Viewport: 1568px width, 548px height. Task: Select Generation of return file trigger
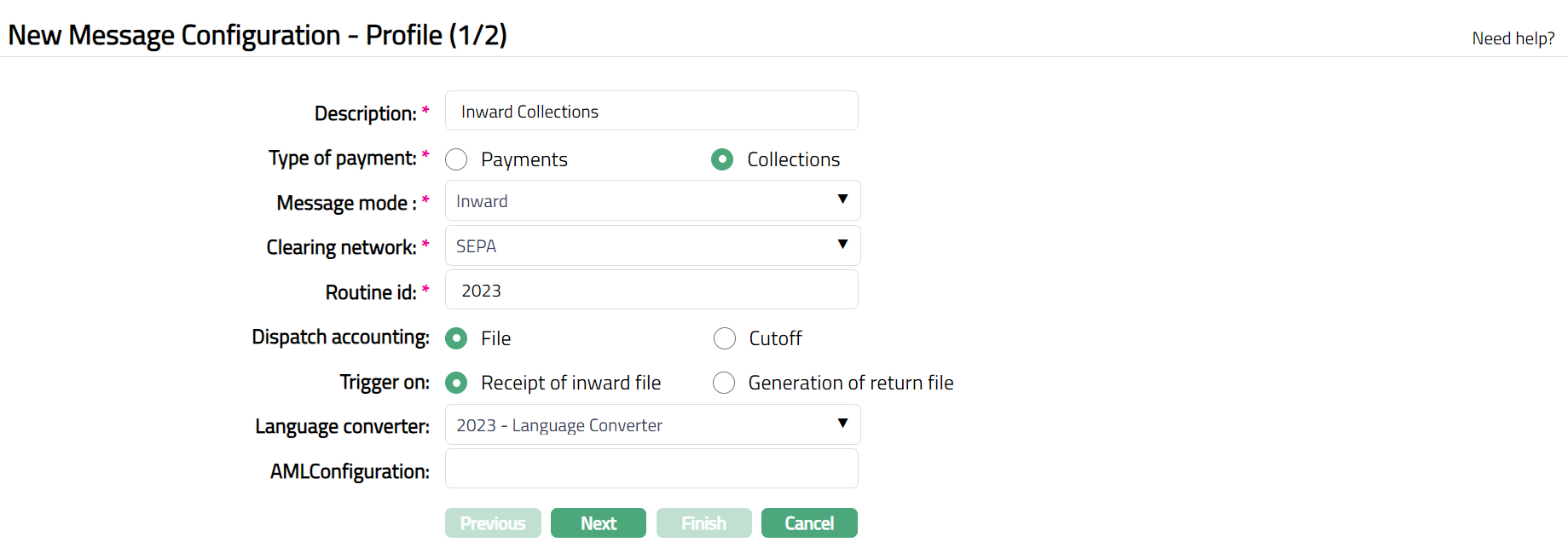click(724, 384)
